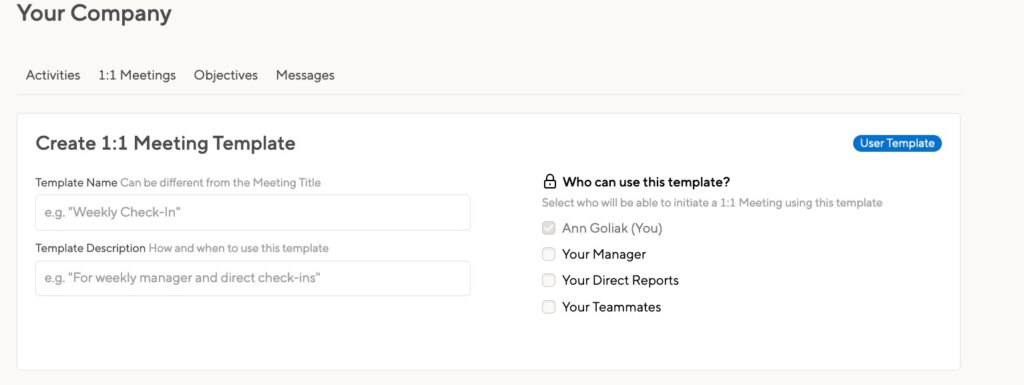Click the "Can be different from the Meeting Title" hint
This screenshot has width=1024, height=385.
pyautogui.click(x=221, y=183)
